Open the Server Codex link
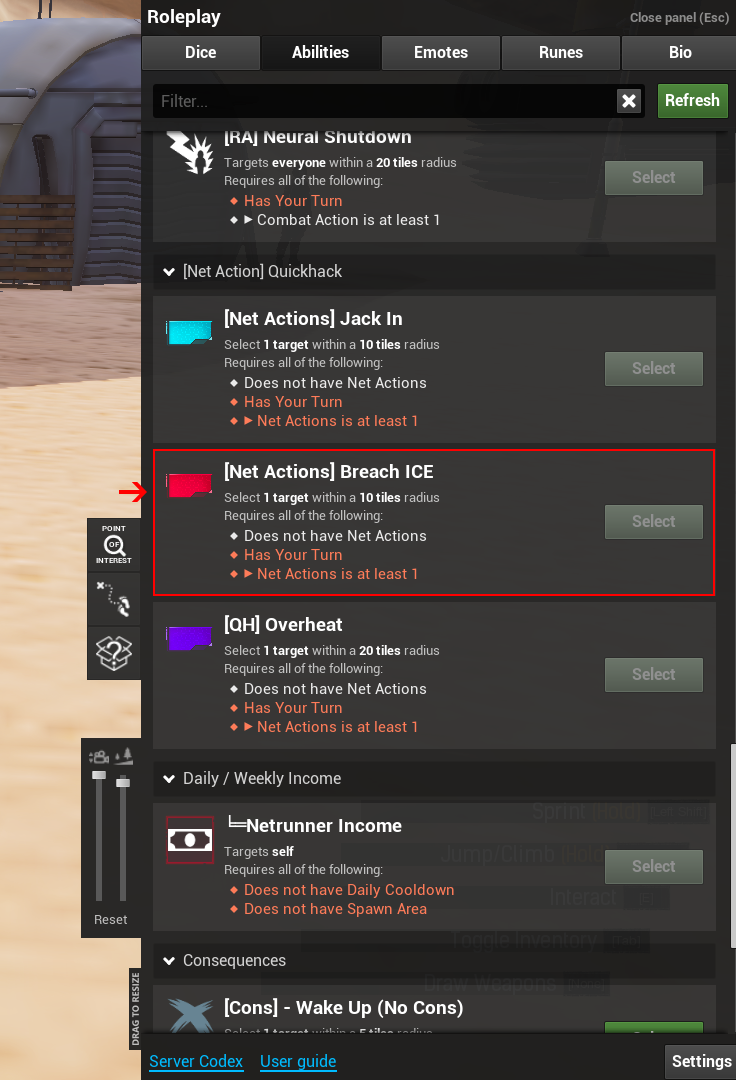736x1080 pixels. 196,1061
